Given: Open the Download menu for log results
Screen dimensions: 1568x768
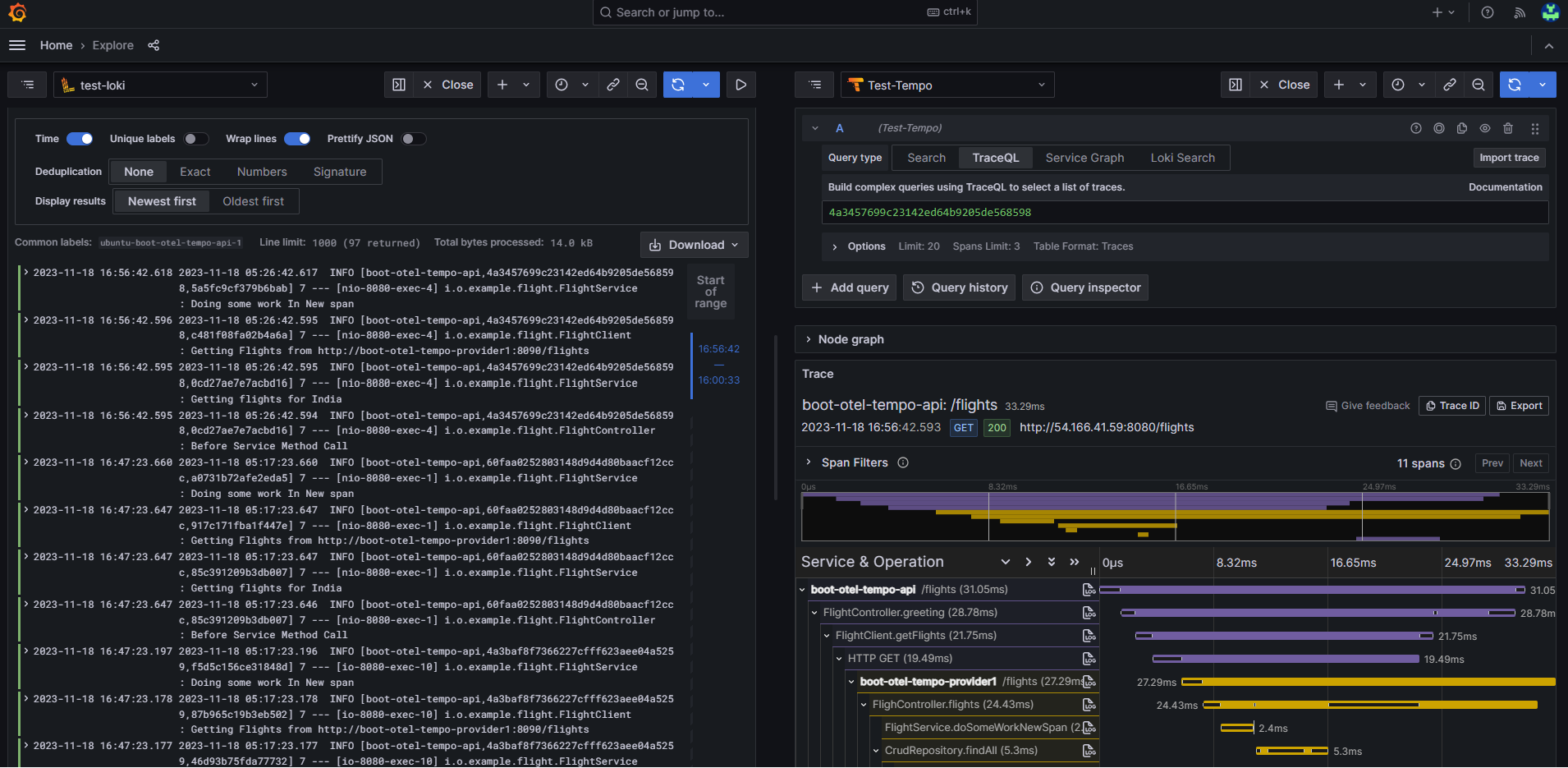Looking at the screenshot, I should [x=694, y=244].
